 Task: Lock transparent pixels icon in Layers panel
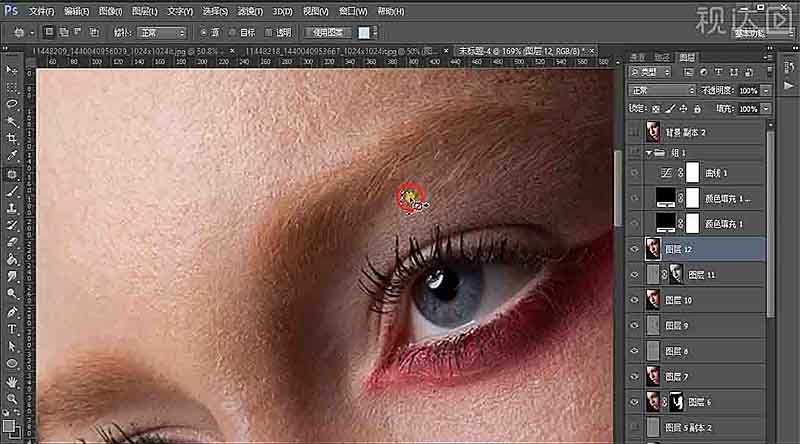656,109
